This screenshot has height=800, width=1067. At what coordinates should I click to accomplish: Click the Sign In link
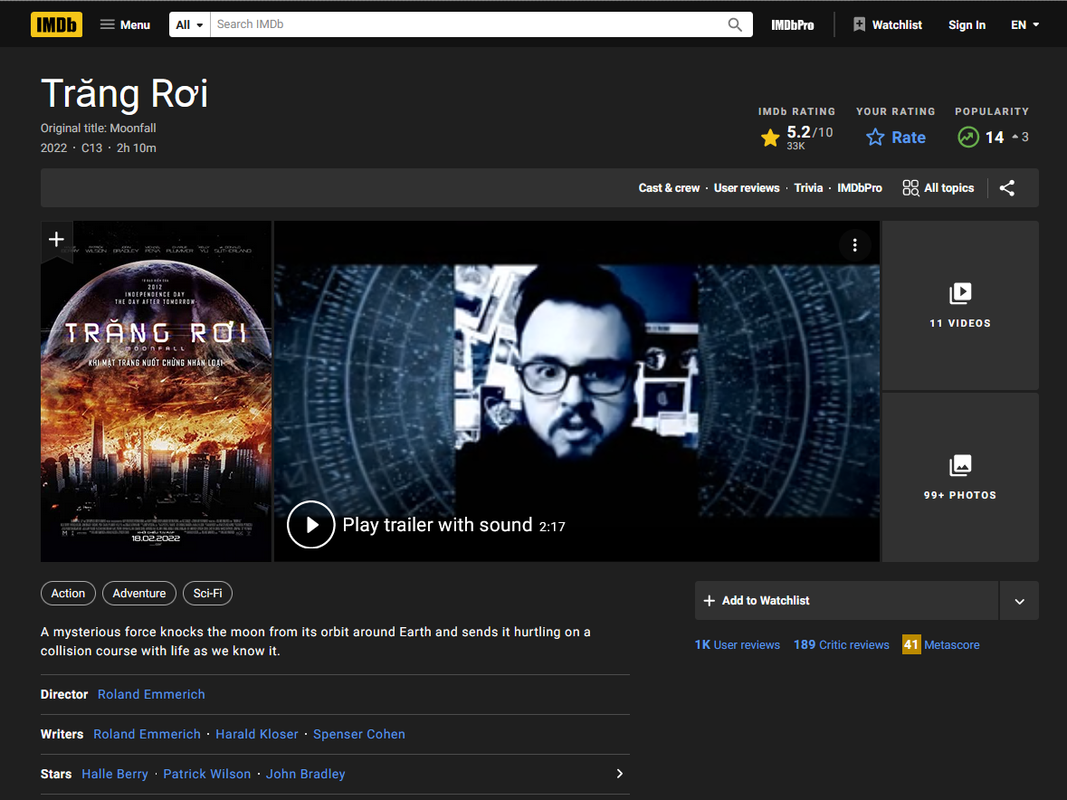click(x=967, y=25)
